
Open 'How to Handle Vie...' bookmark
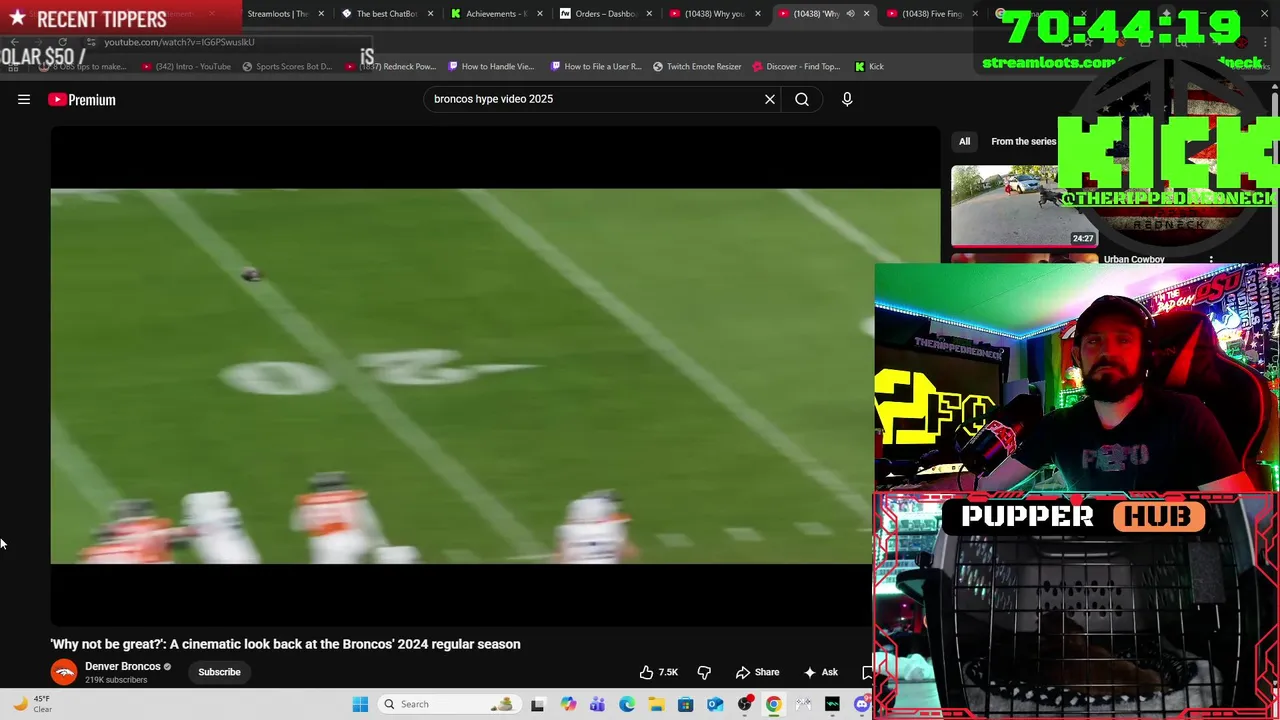491,66
